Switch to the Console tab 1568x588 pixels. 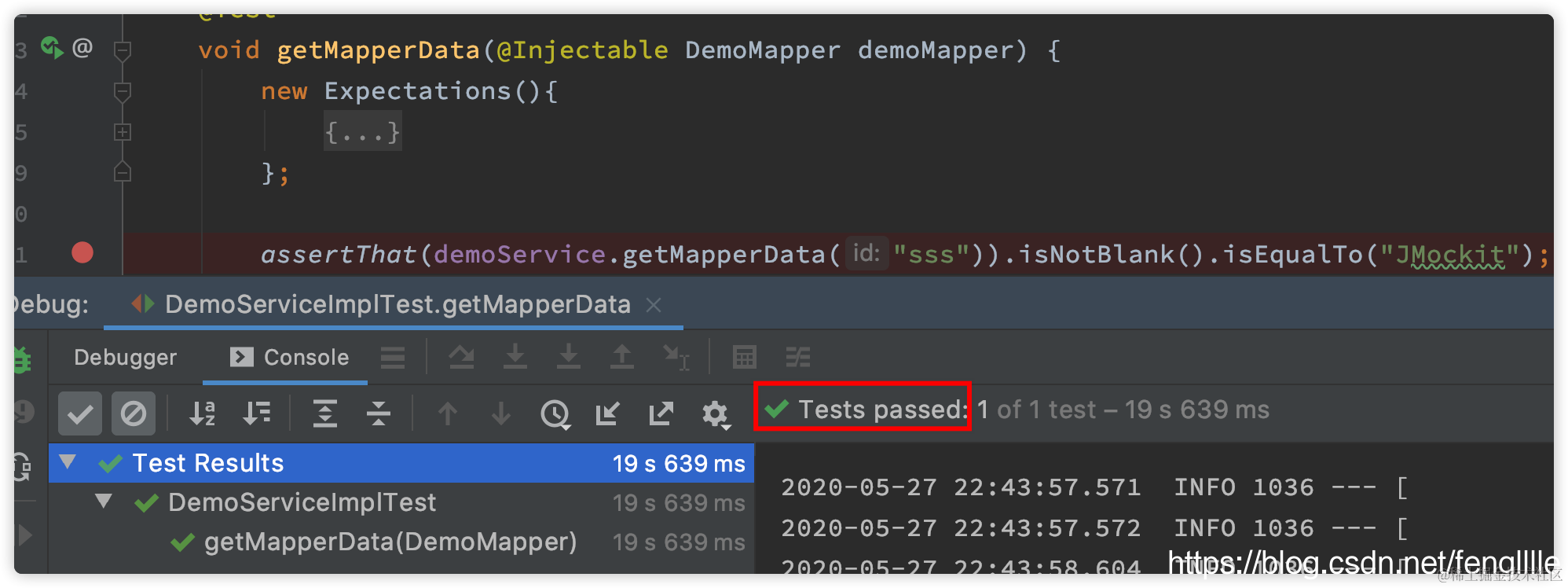pyautogui.click(x=289, y=358)
